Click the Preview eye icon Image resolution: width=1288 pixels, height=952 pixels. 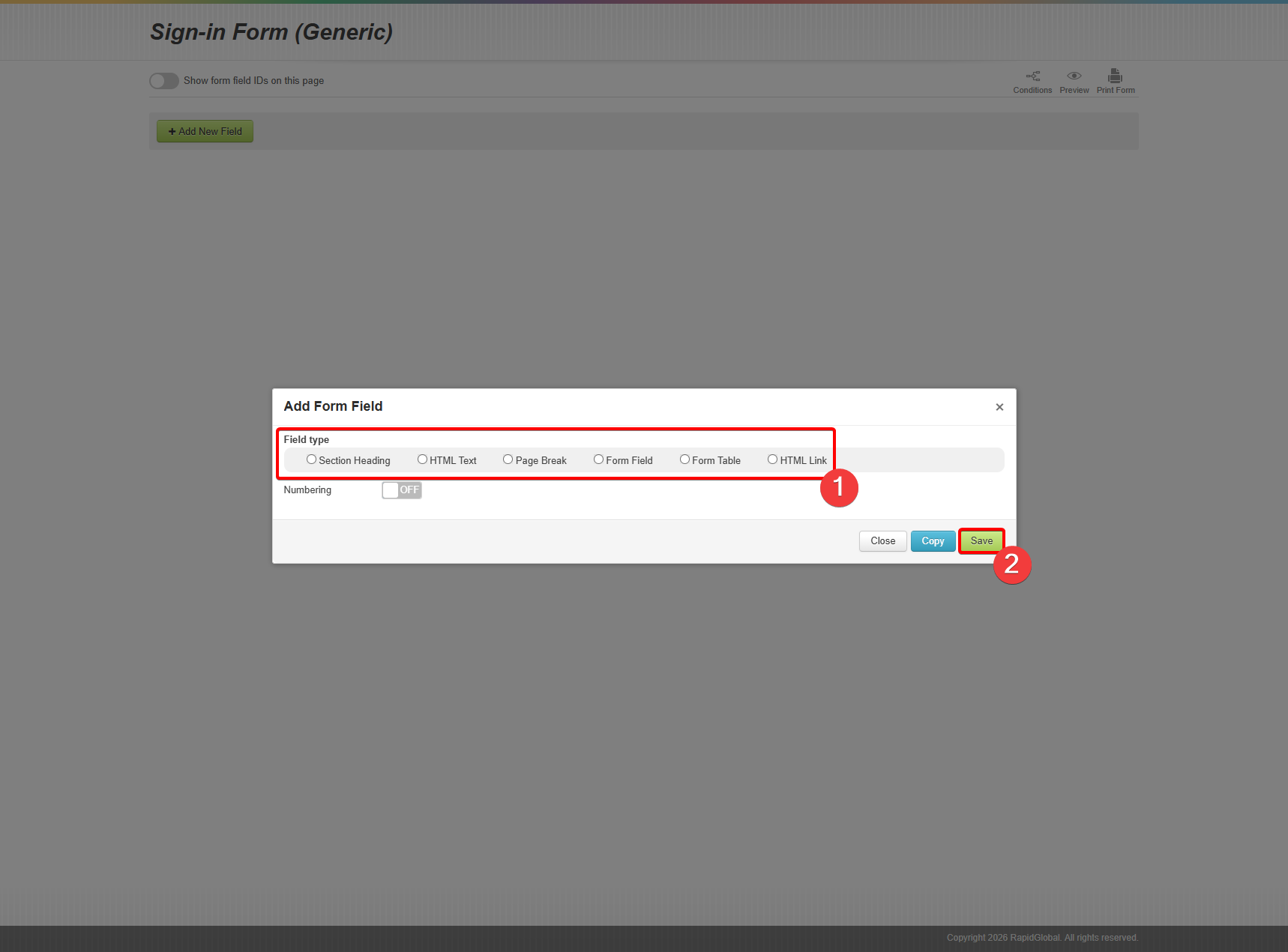pos(1074,76)
